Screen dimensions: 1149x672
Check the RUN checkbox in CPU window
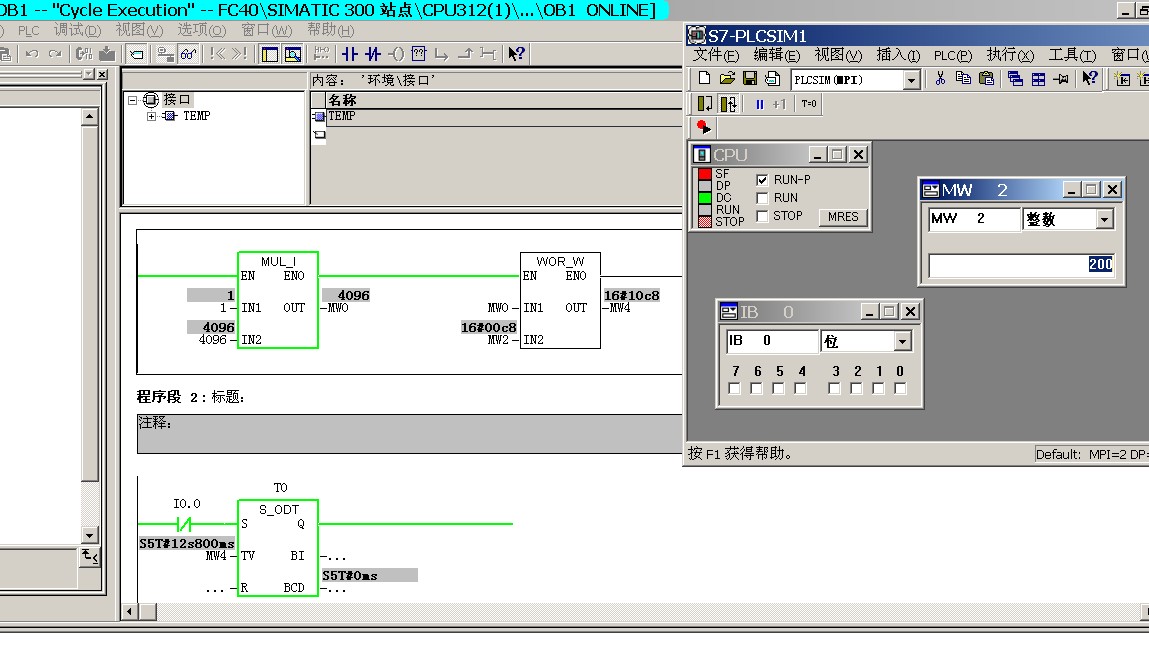pos(762,198)
